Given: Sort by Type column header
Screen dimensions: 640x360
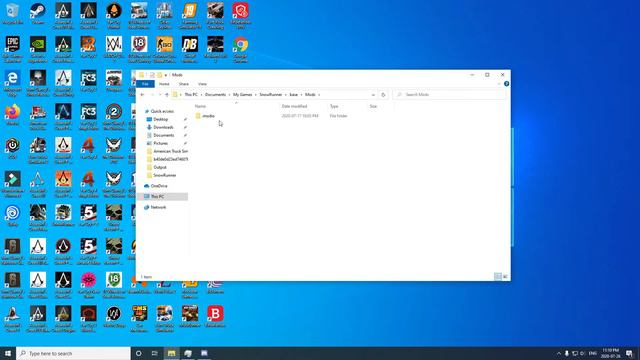Looking at the screenshot, I should tap(334, 106).
